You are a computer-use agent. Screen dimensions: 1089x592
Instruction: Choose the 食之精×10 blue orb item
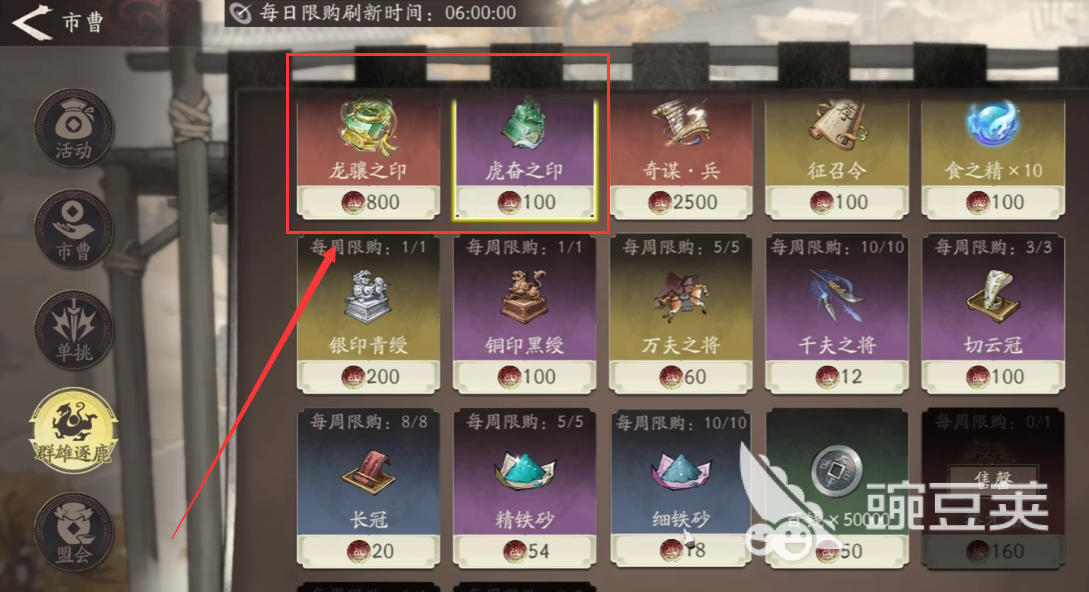[993, 124]
